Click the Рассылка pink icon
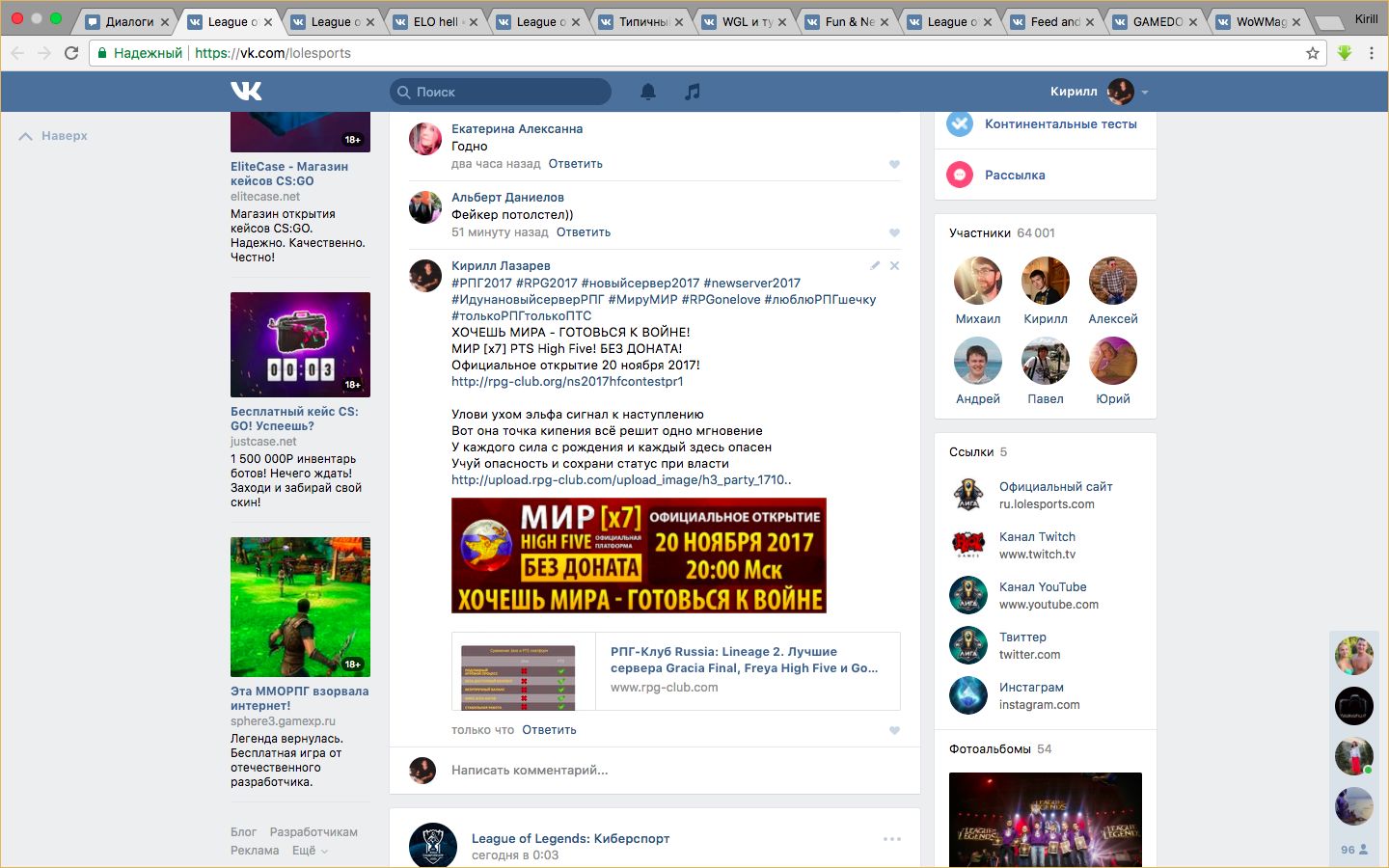This screenshot has width=1389, height=868. pyautogui.click(x=960, y=175)
